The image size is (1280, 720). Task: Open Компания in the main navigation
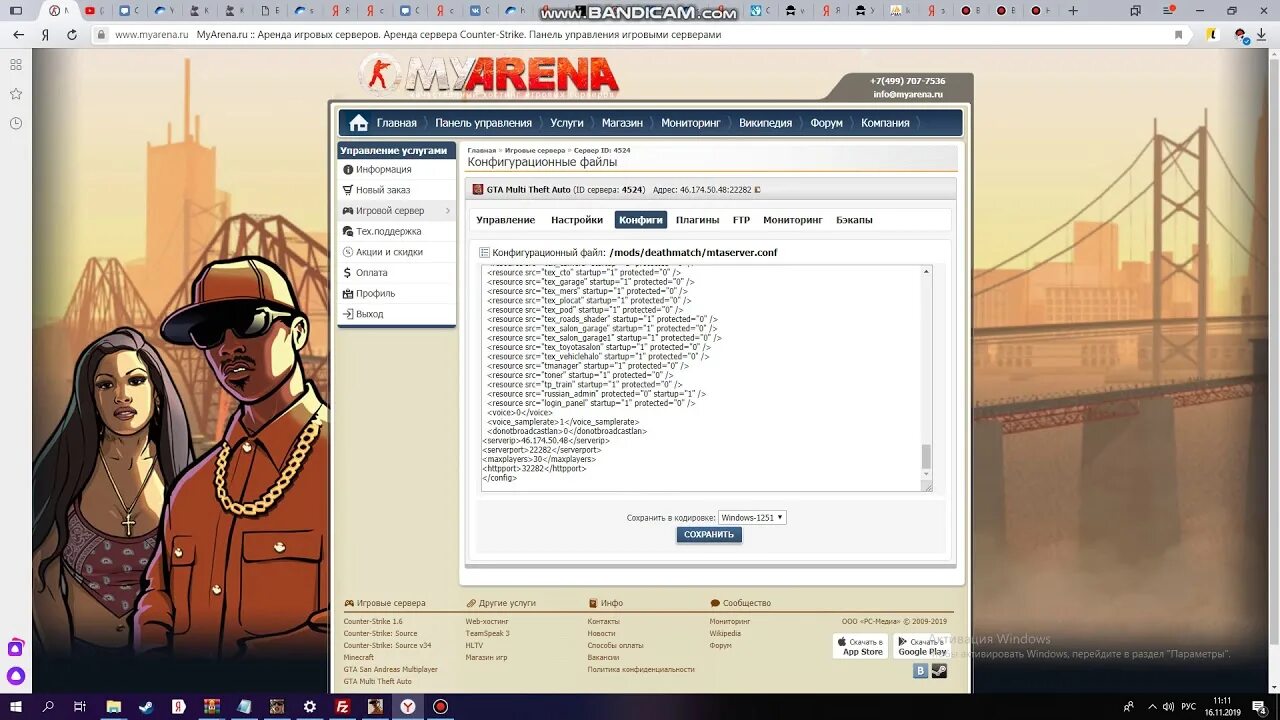885,123
